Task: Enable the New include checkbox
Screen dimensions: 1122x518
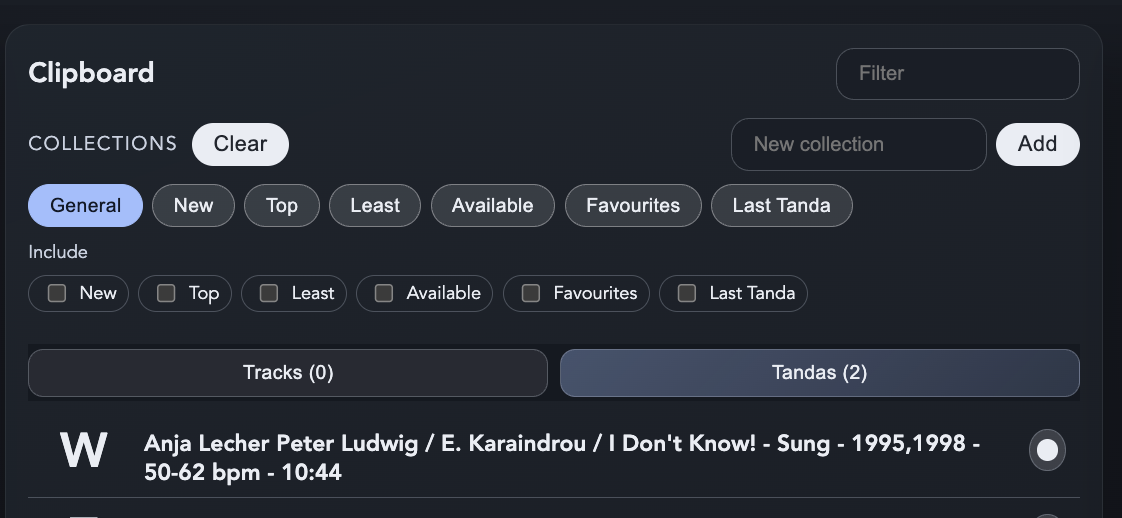Action: [x=57, y=293]
